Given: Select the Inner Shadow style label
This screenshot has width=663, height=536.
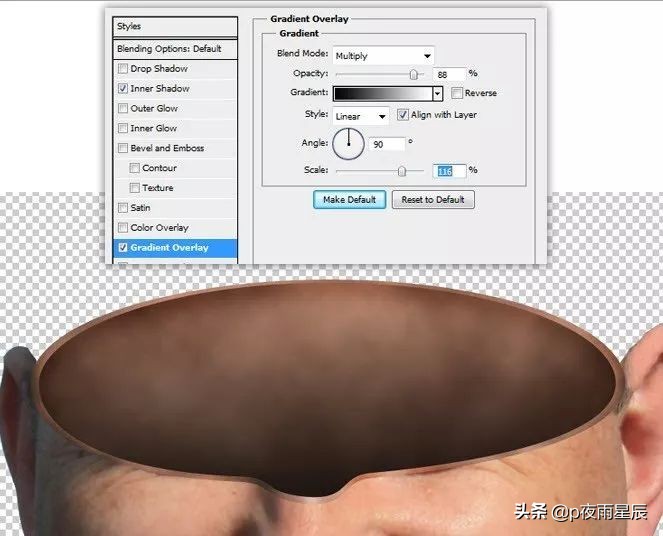Looking at the screenshot, I should pyautogui.click(x=160, y=88).
